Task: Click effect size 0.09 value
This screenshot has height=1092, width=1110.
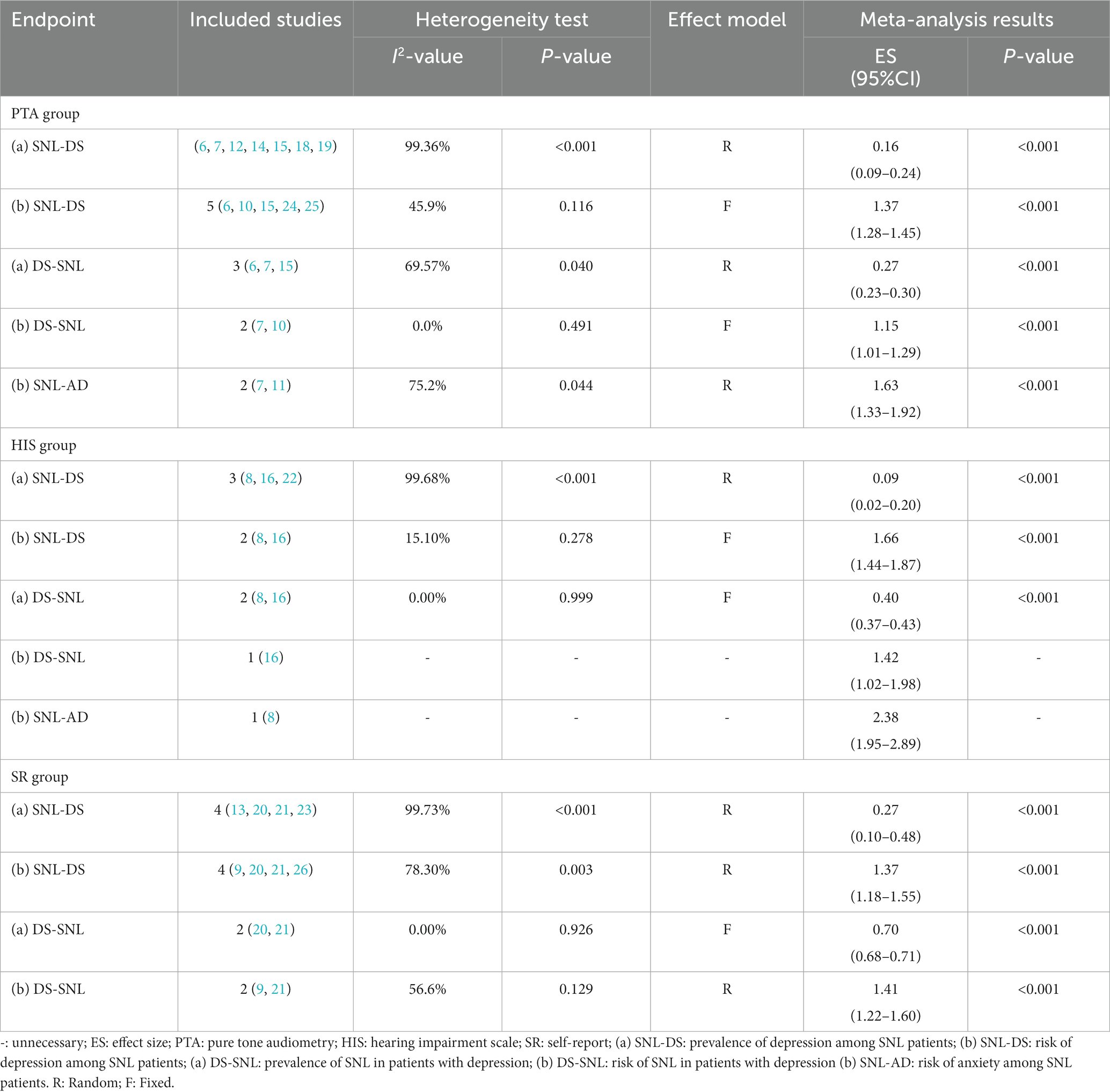Action: [x=885, y=478]
